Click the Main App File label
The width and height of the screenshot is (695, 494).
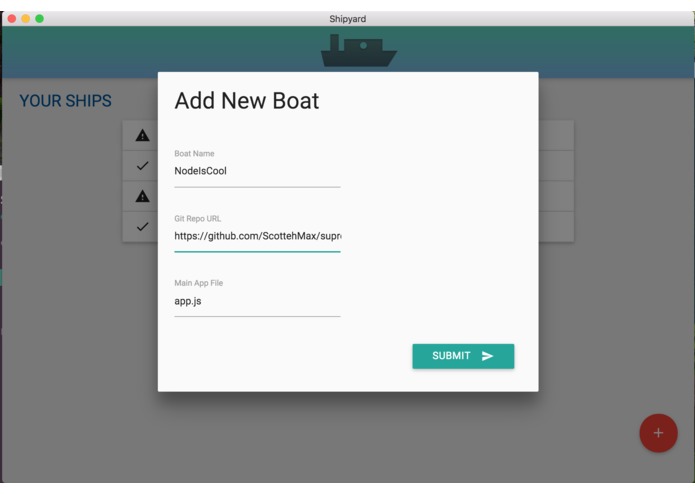[199, 283]
